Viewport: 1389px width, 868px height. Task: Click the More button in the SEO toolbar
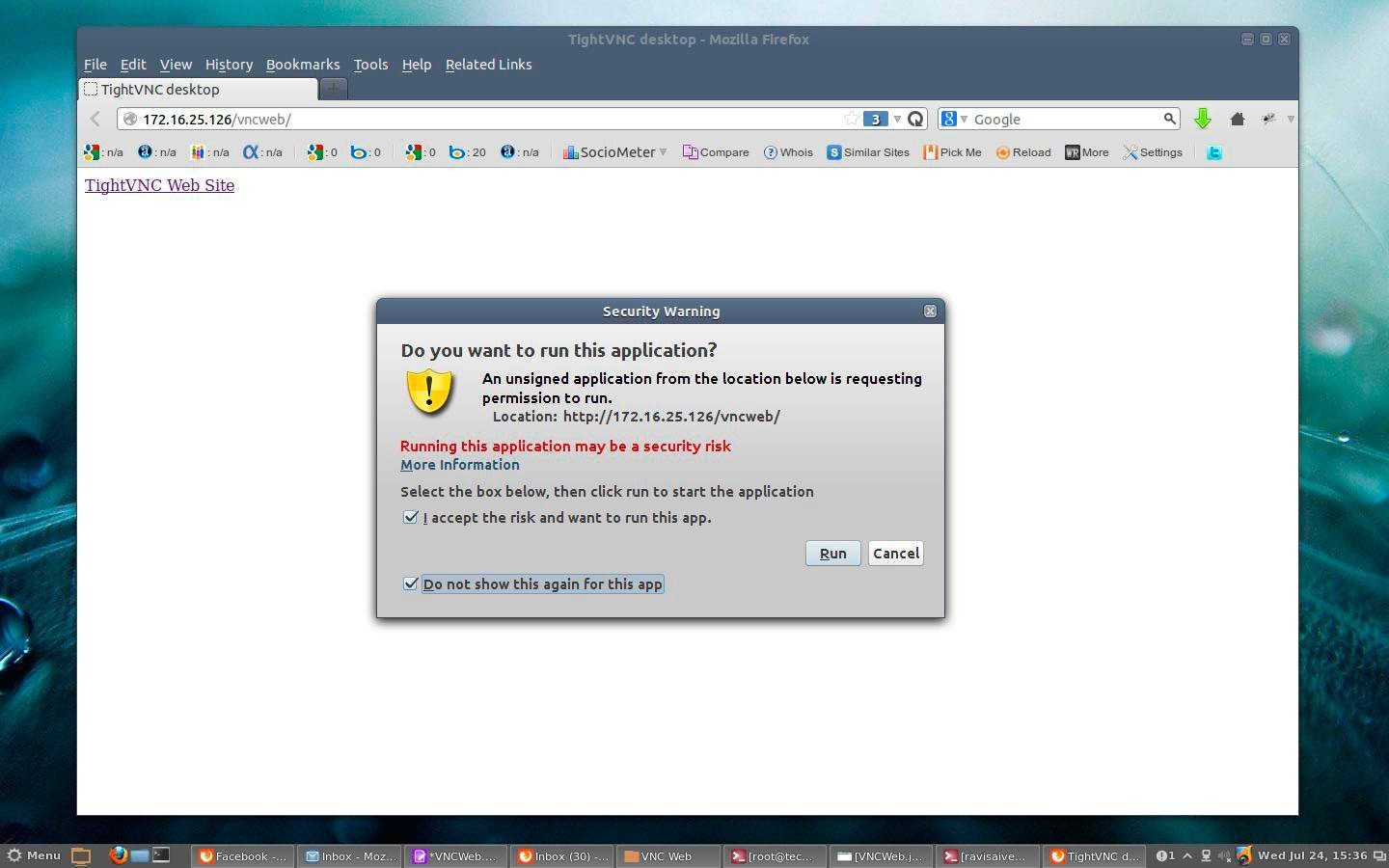pyautogui.click(x=1087, y=152)
